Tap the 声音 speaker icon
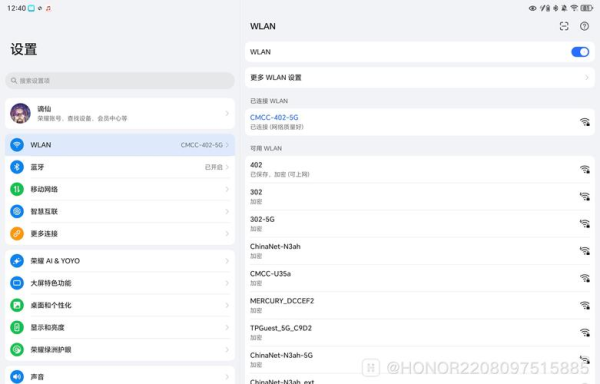This screenshot has height=384, width=600. coord(17,377)
